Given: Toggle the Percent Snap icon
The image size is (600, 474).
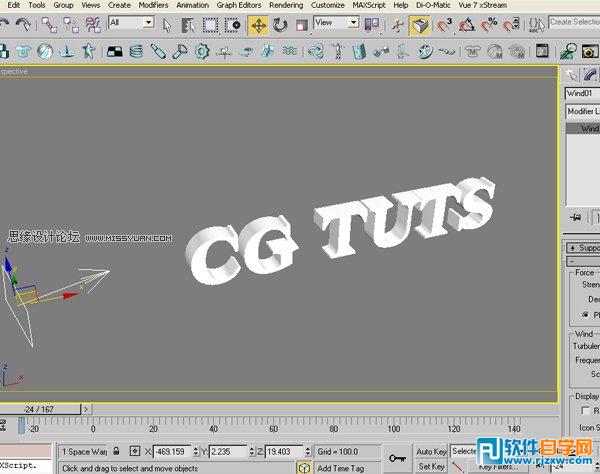Looking at the screenshot, I should (x=489, y=26).
